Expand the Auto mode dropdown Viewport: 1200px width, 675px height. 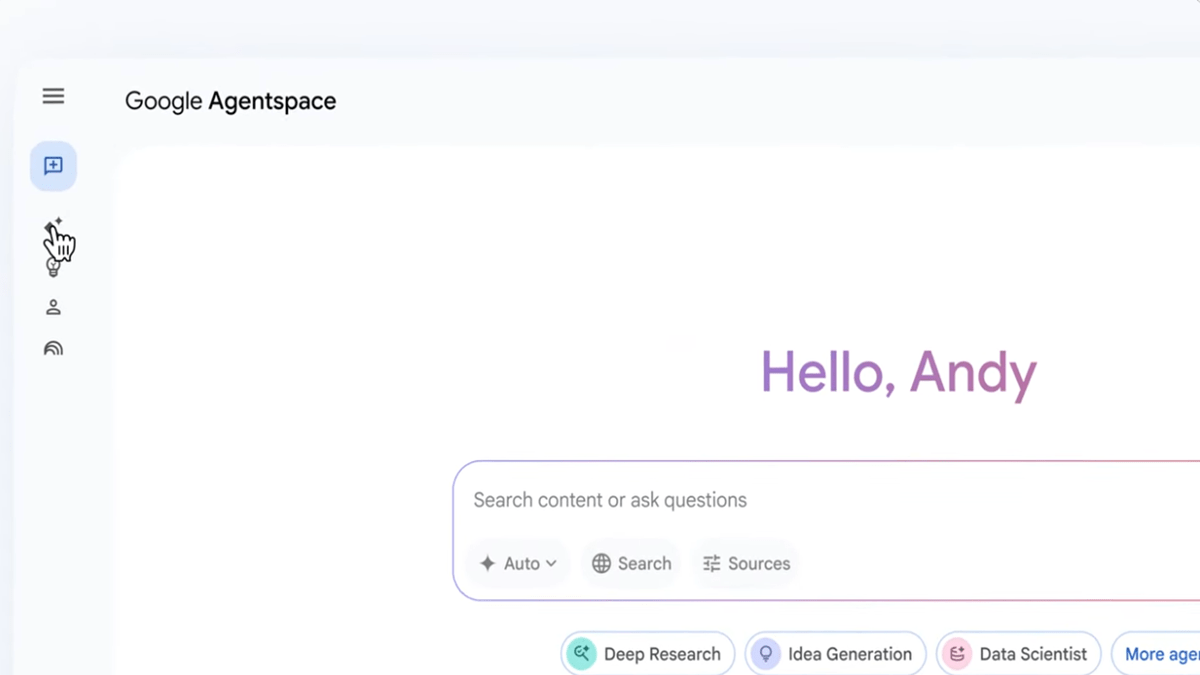(518, 564)
